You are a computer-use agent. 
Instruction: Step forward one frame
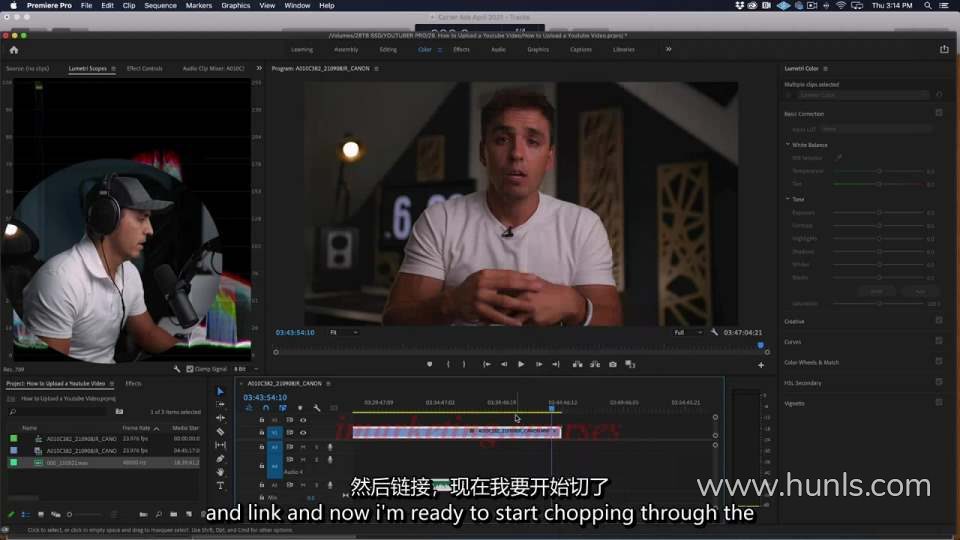(539, 364)
